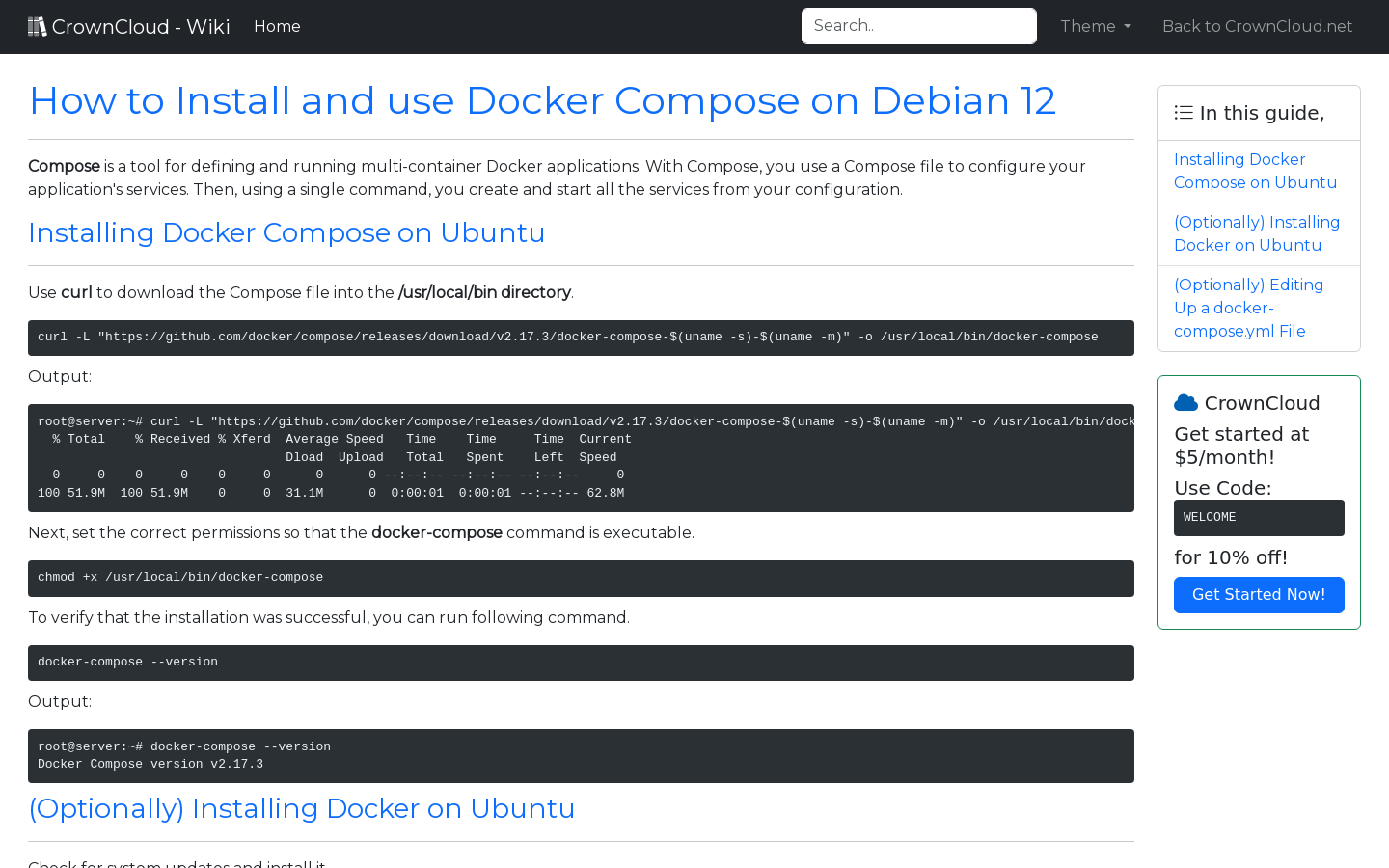Click the Search input field
Image resolution: width=1389 pixels, height=868 pixels.
coord(918,26)
